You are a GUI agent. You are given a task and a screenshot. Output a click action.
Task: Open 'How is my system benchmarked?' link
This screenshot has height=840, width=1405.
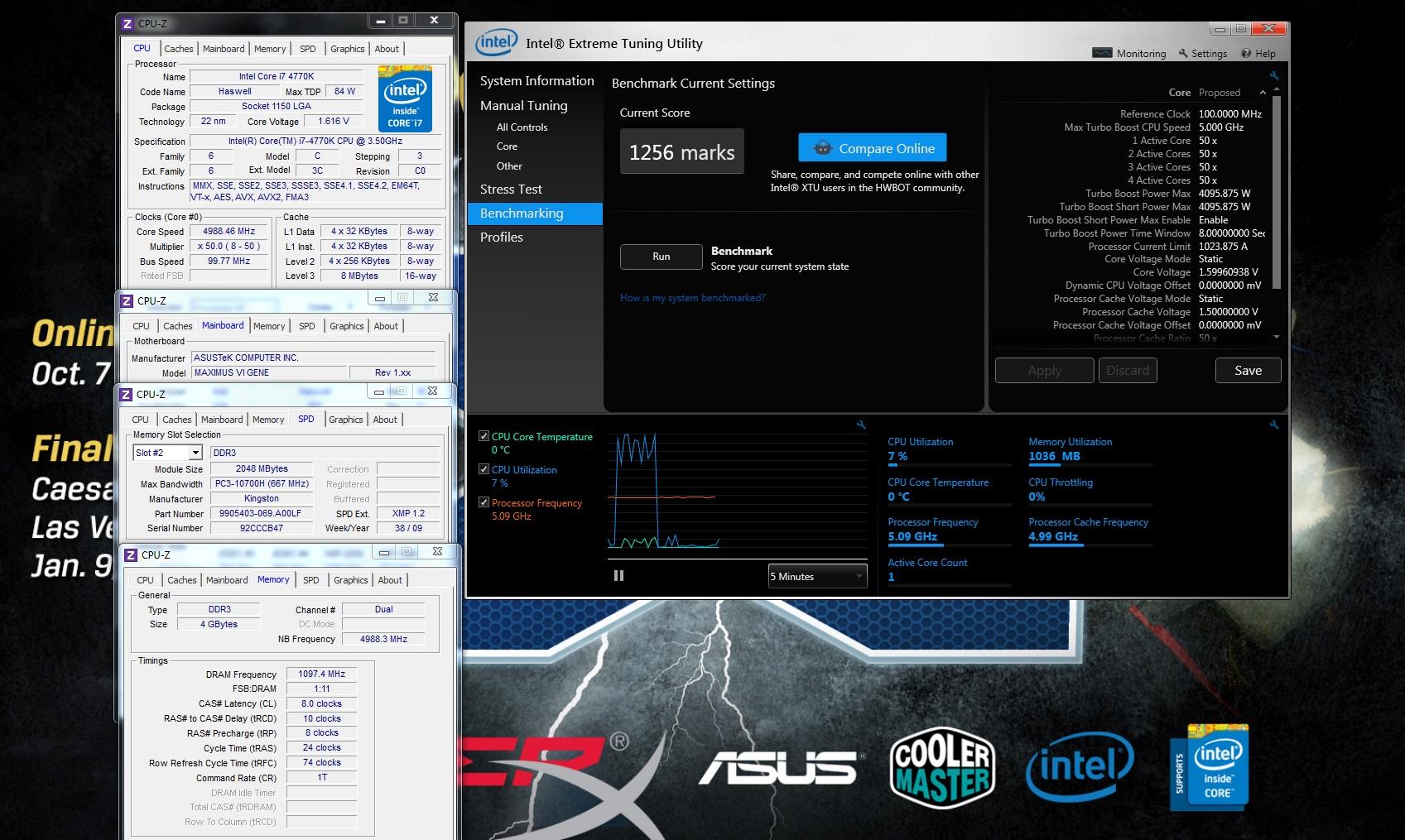click(x=692, y=298)
